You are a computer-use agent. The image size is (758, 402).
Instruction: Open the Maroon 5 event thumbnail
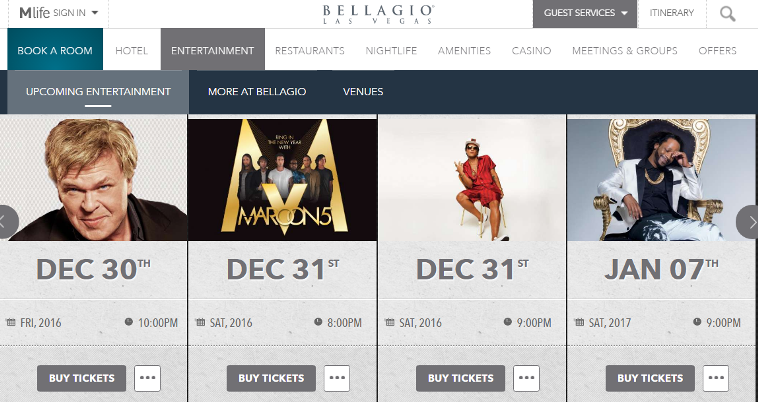(x=283, y=180)
